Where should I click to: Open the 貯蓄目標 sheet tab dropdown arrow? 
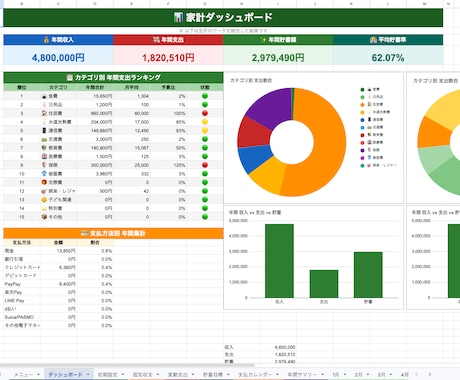pos(228,375)
